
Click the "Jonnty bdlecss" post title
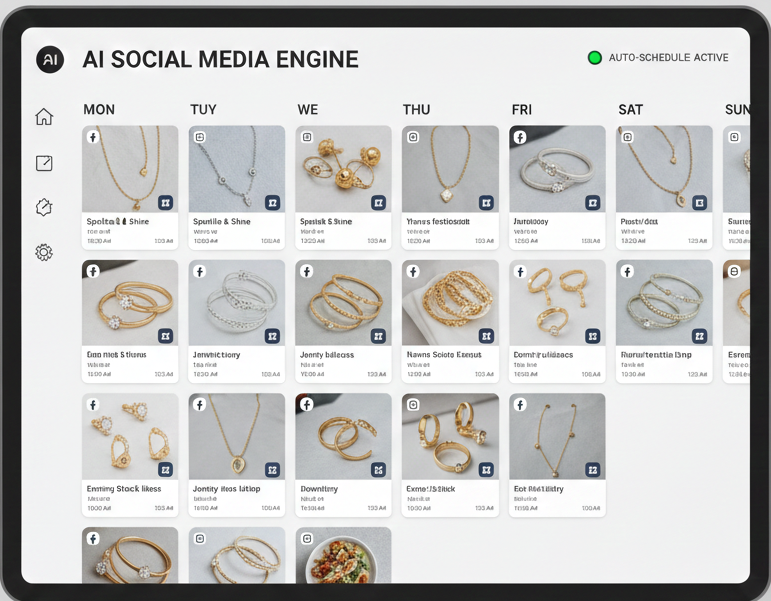327,355
